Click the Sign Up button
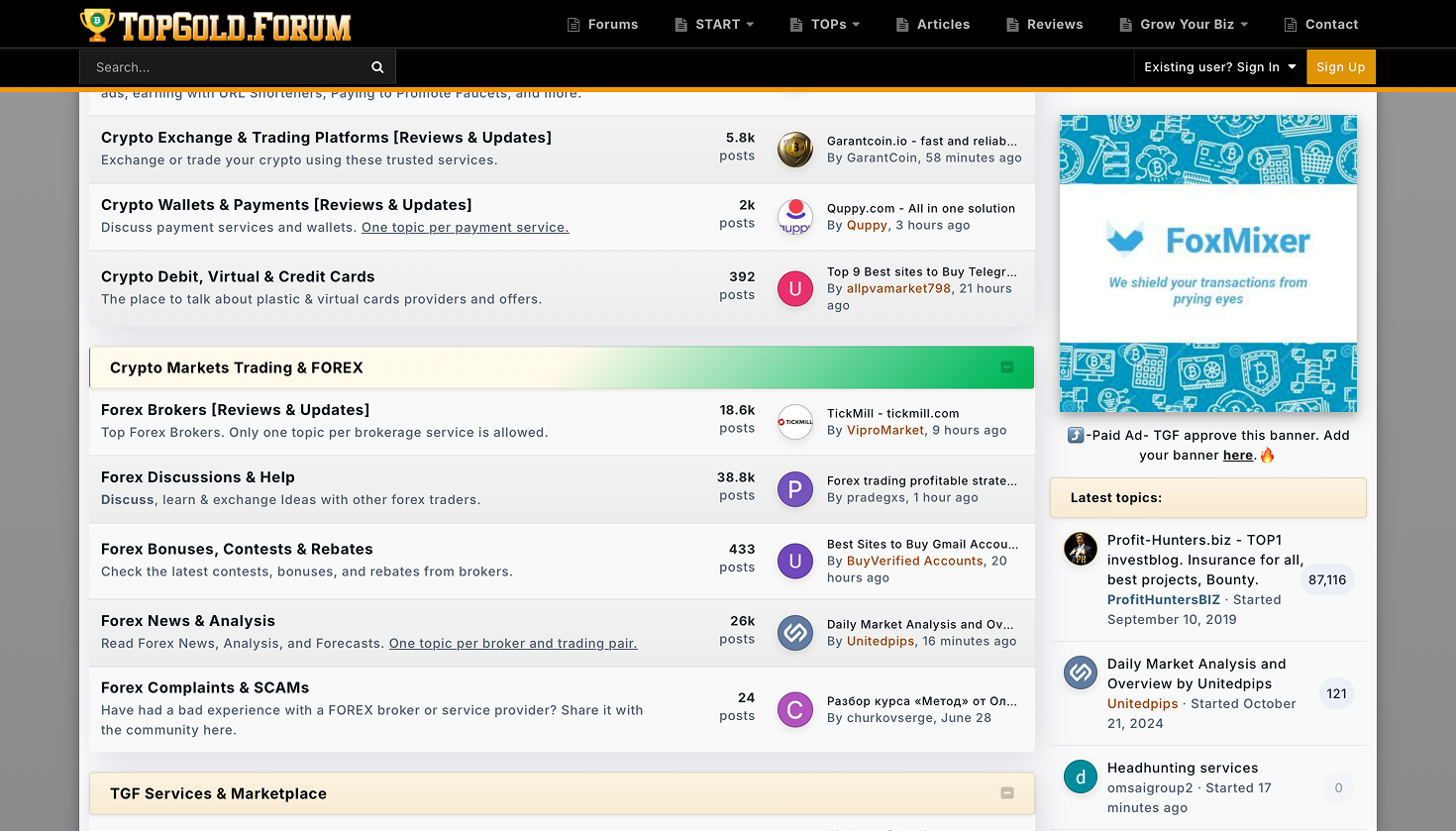The image size is (1456, 831). click(x=1341, y=67)
